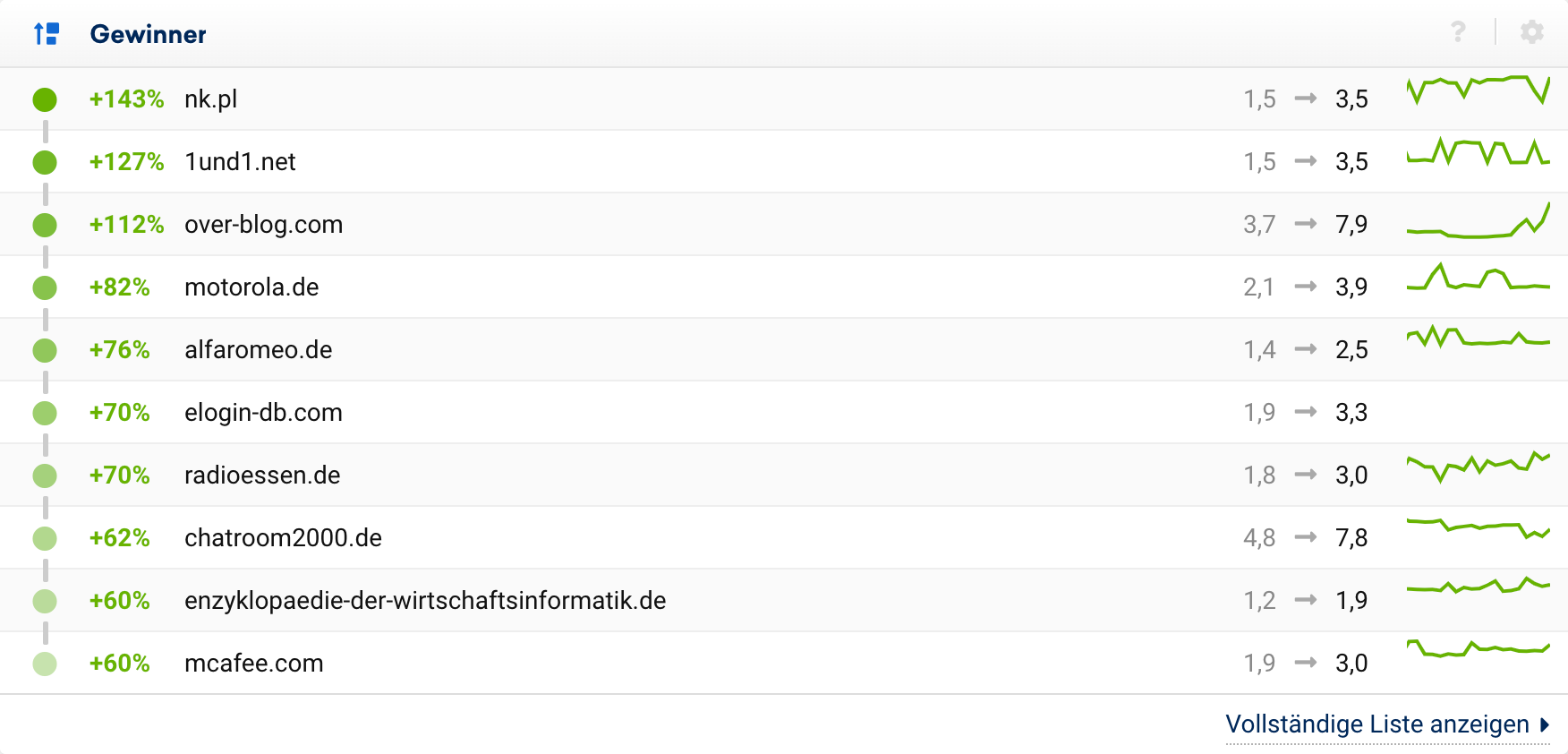Click the arrow after Vollständige Liste anzeigen
Screen dimensions: 1568x754
point(1545,724)
